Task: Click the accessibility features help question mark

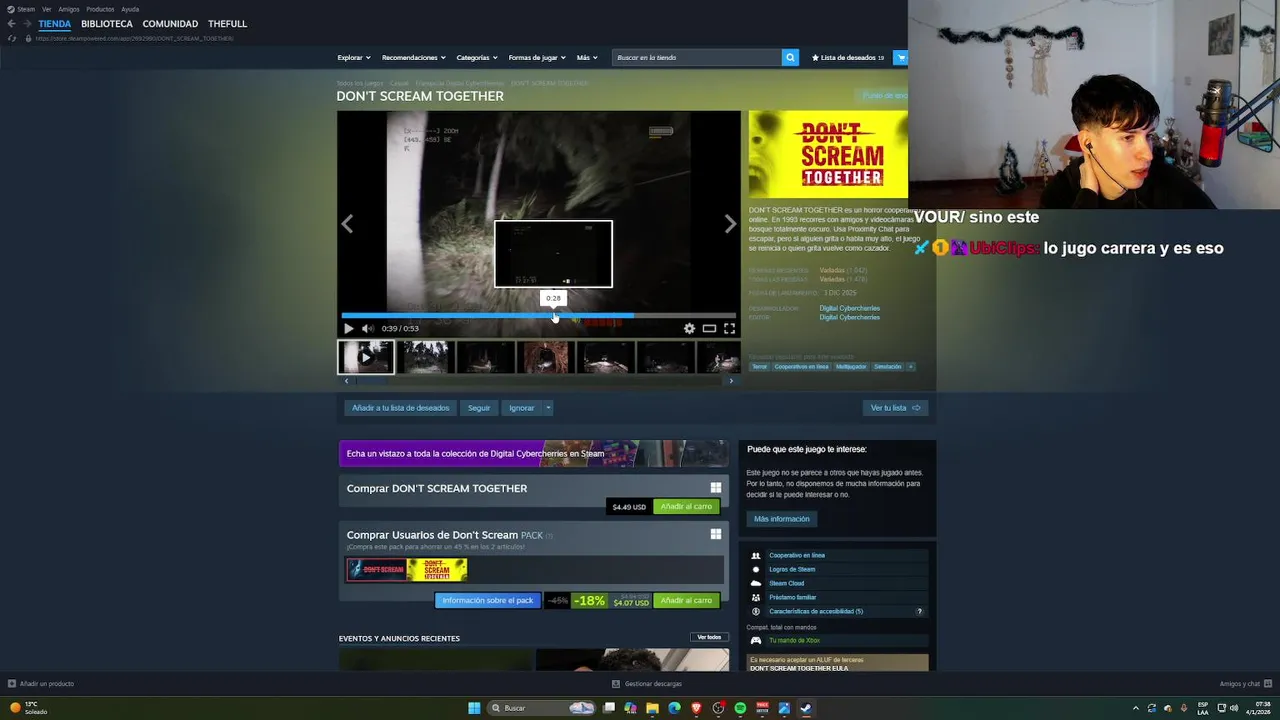Action: point(919,611)
